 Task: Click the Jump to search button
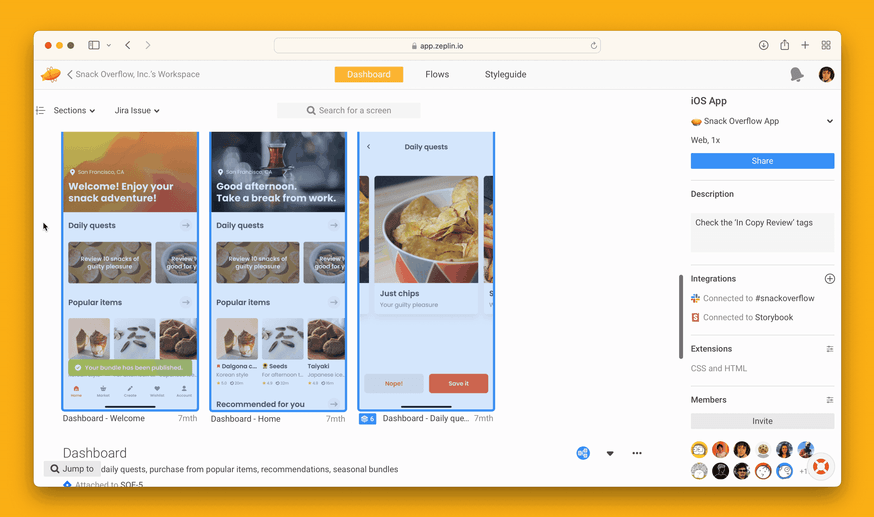(72, 469)
